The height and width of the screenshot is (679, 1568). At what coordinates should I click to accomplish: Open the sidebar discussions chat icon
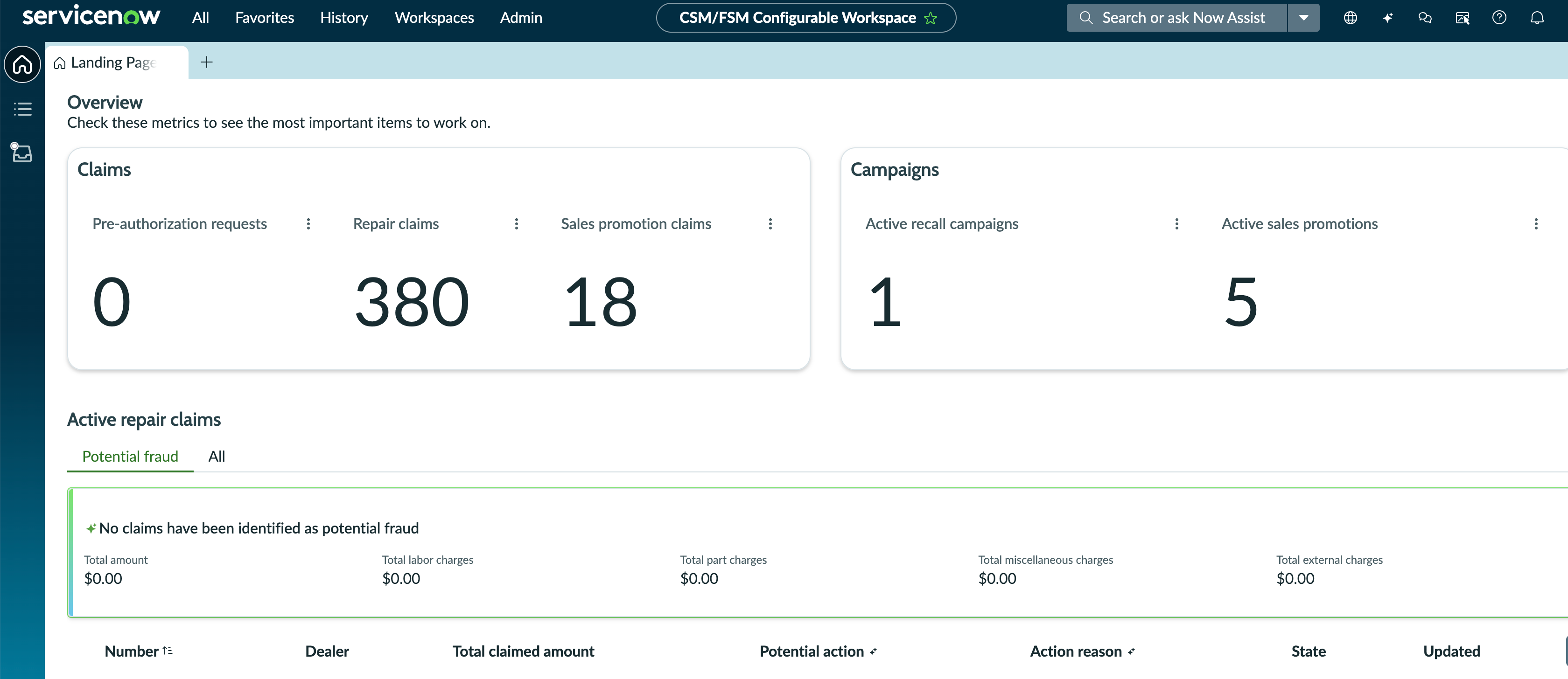point(1425,18)
